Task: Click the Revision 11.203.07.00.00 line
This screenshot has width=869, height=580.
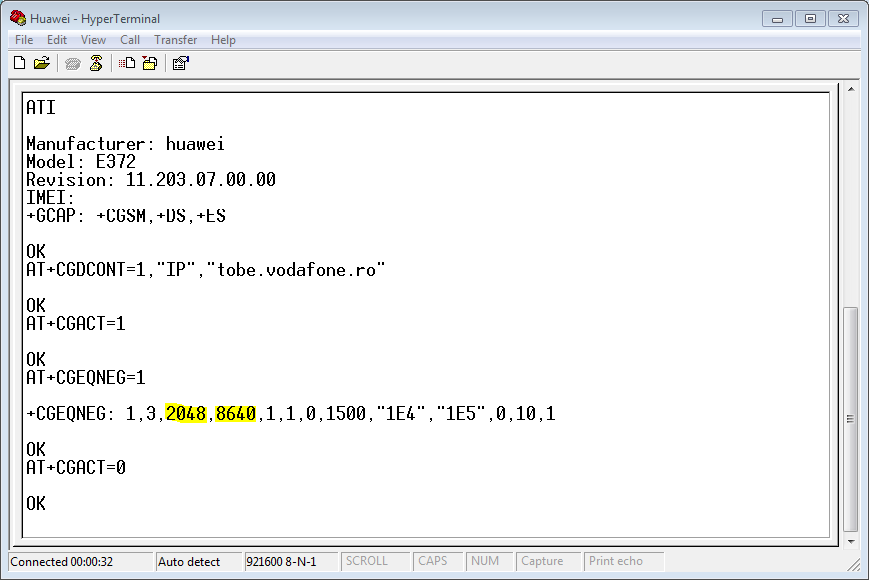Action: 151,180
